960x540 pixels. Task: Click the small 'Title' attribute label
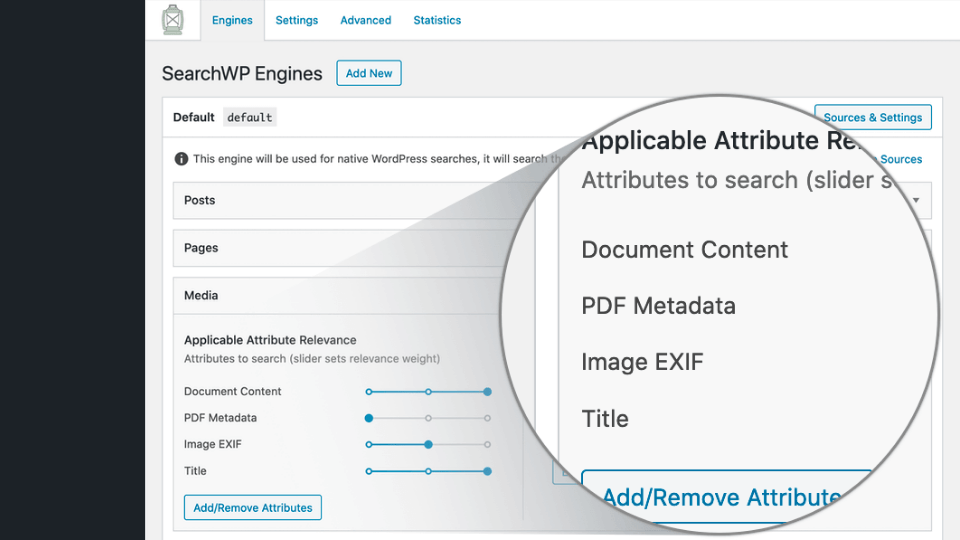pyautogui.click(x=195, y=471)
